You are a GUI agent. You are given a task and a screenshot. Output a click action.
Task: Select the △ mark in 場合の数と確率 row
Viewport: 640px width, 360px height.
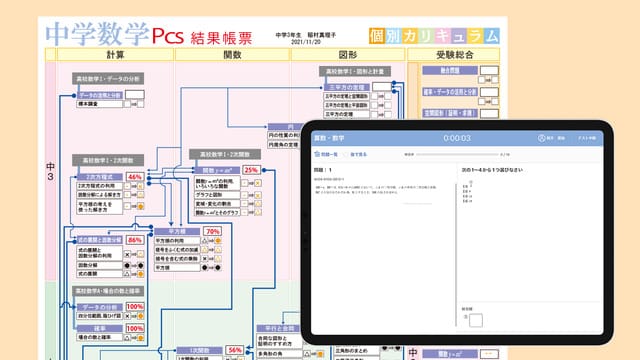[127, 338]
